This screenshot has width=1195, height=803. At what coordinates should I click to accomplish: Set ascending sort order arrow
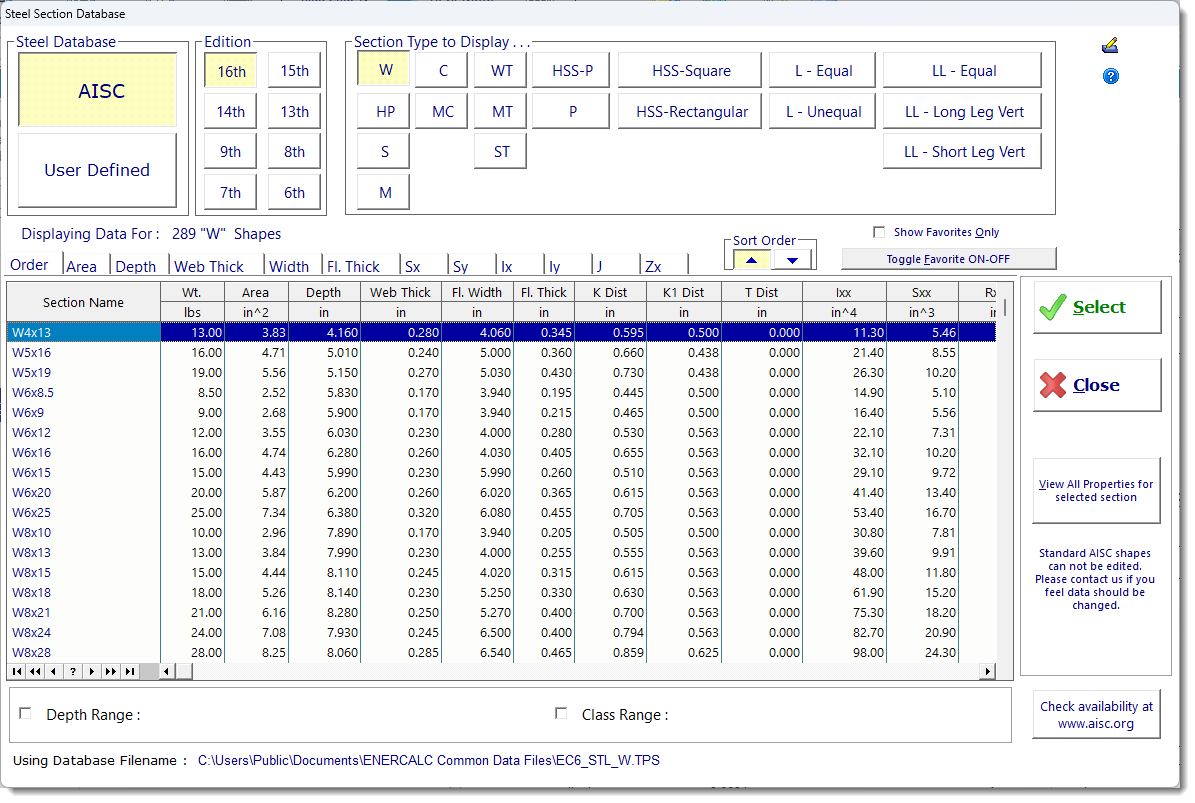[751, 260]
